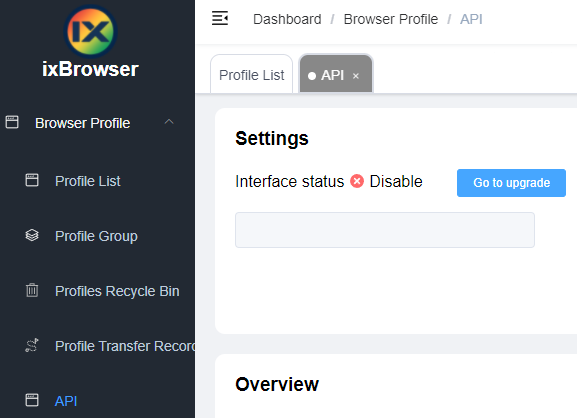This screenshot has height=418, width=577.
Task: Click the Browser Profile window icon
Action: click(x=12, y=122)
